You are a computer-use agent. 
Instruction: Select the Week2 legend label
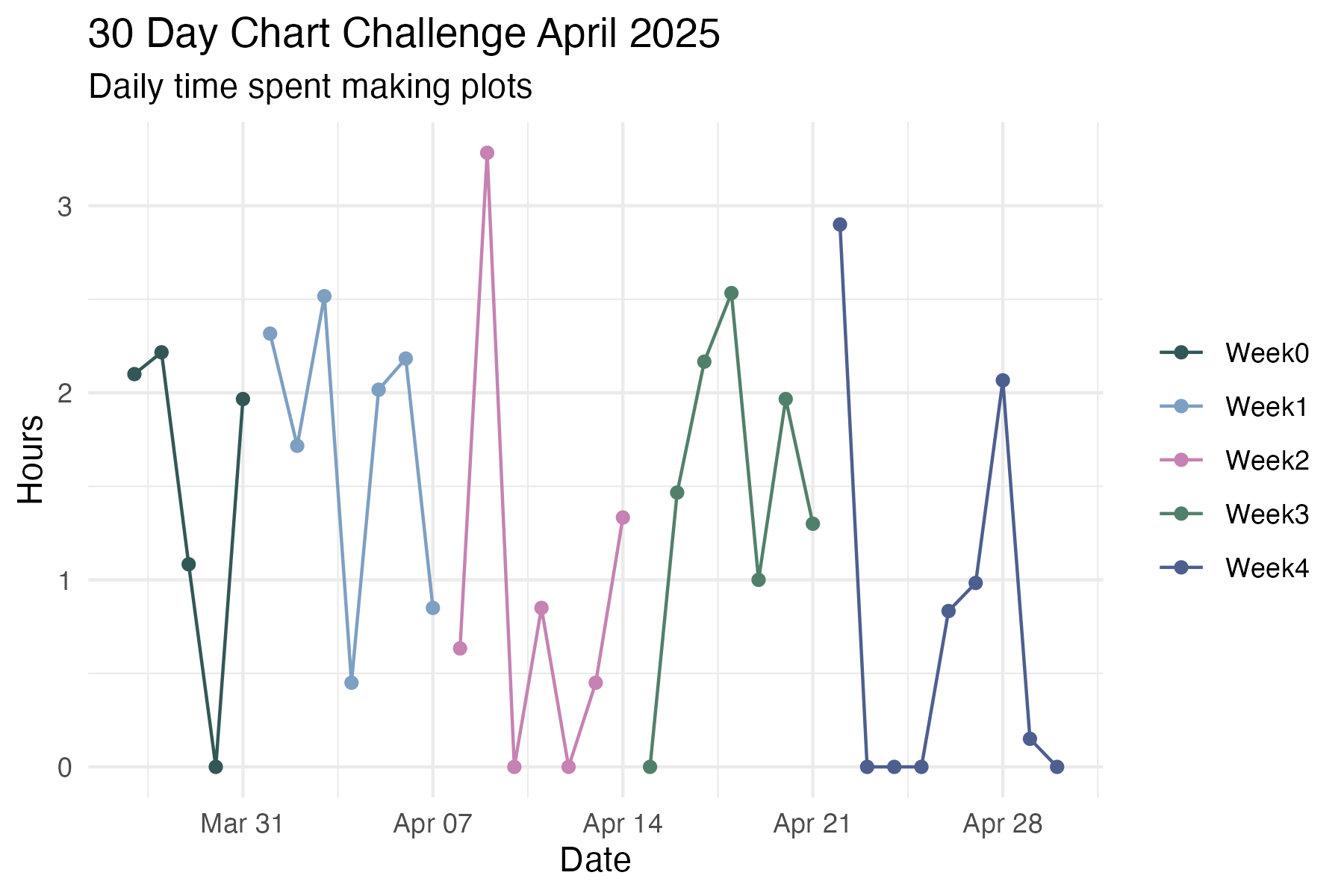coord(1266,461)
